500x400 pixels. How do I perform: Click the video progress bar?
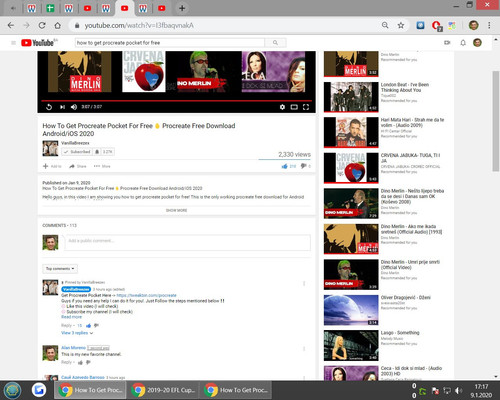(x=176, y=100)
